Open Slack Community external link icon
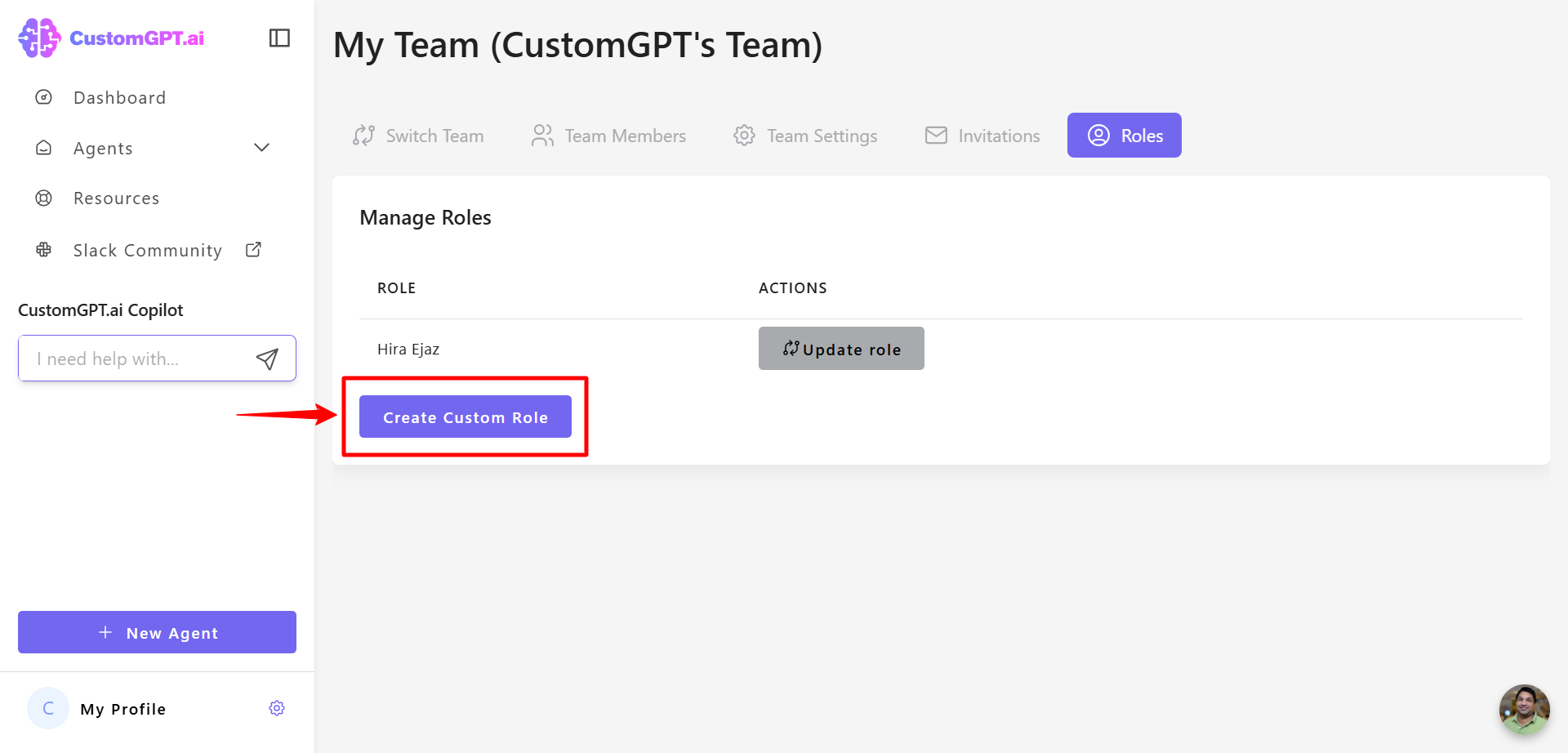This screenshot has width=1568, height=753. (254, 249)
